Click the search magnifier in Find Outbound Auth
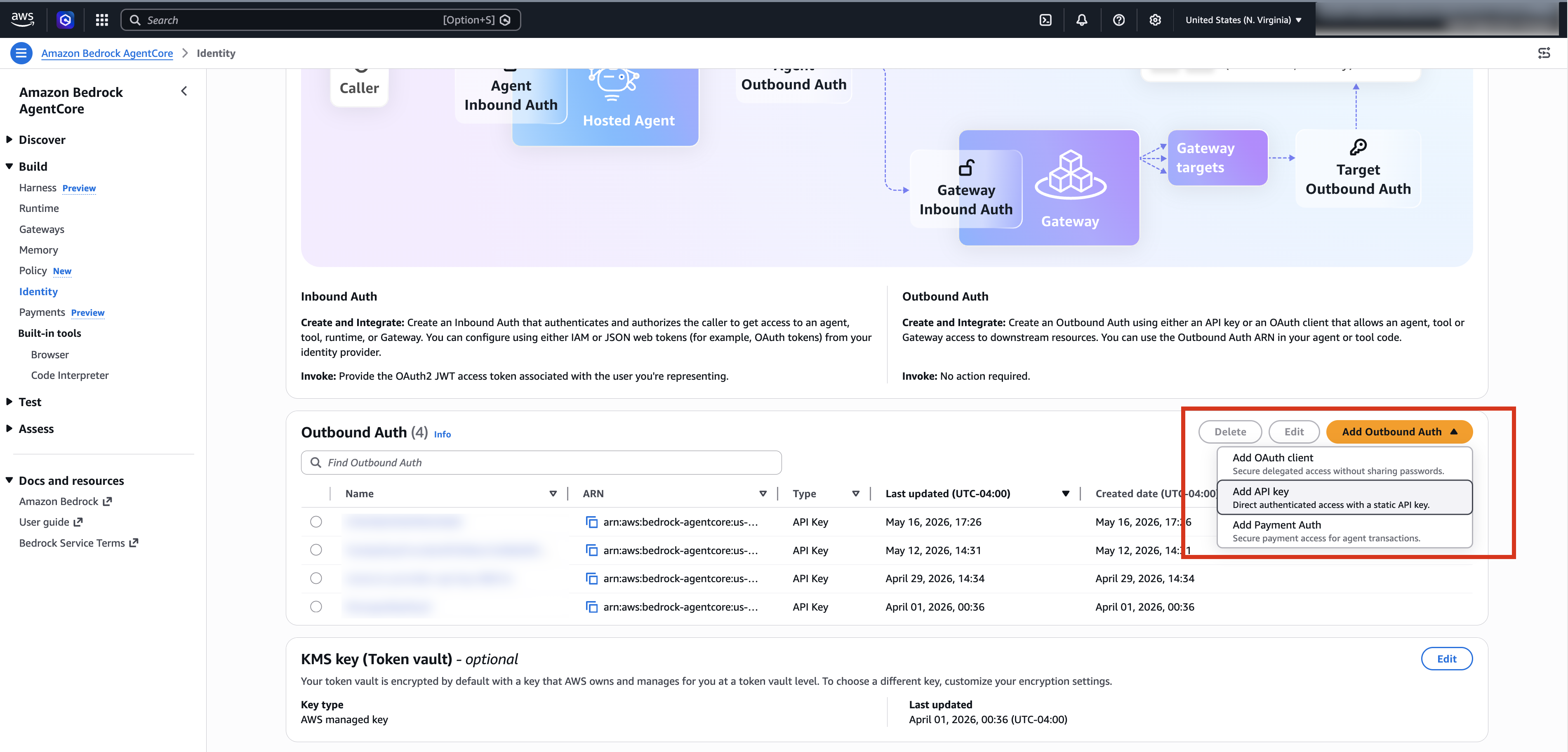Image resolution: width=1568 pixels, height=752 pixels. (315, 463)
